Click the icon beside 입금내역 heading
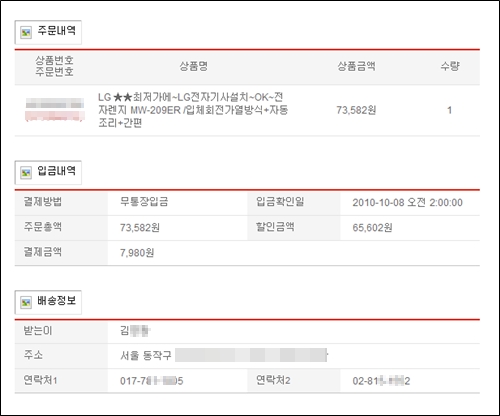 click(x=26, y=173)
